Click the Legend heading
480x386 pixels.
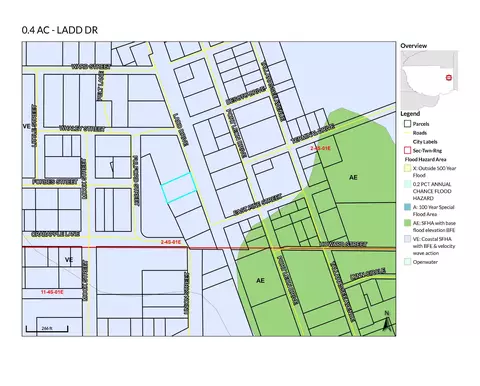(410, 114)
